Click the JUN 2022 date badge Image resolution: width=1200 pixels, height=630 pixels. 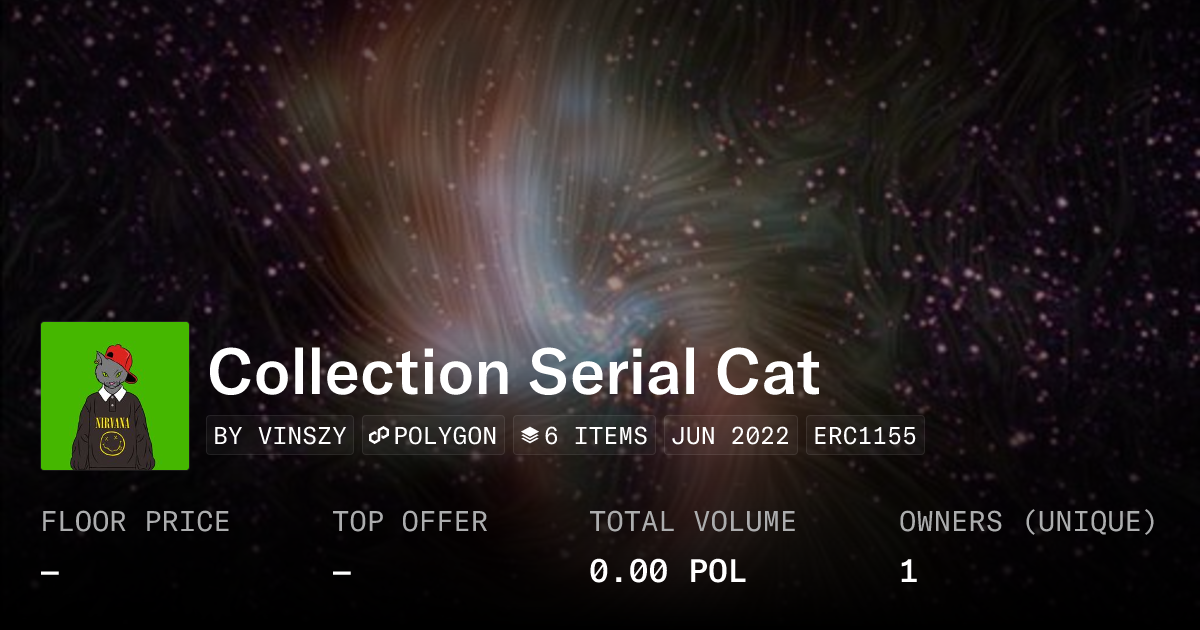click(730, 436)
